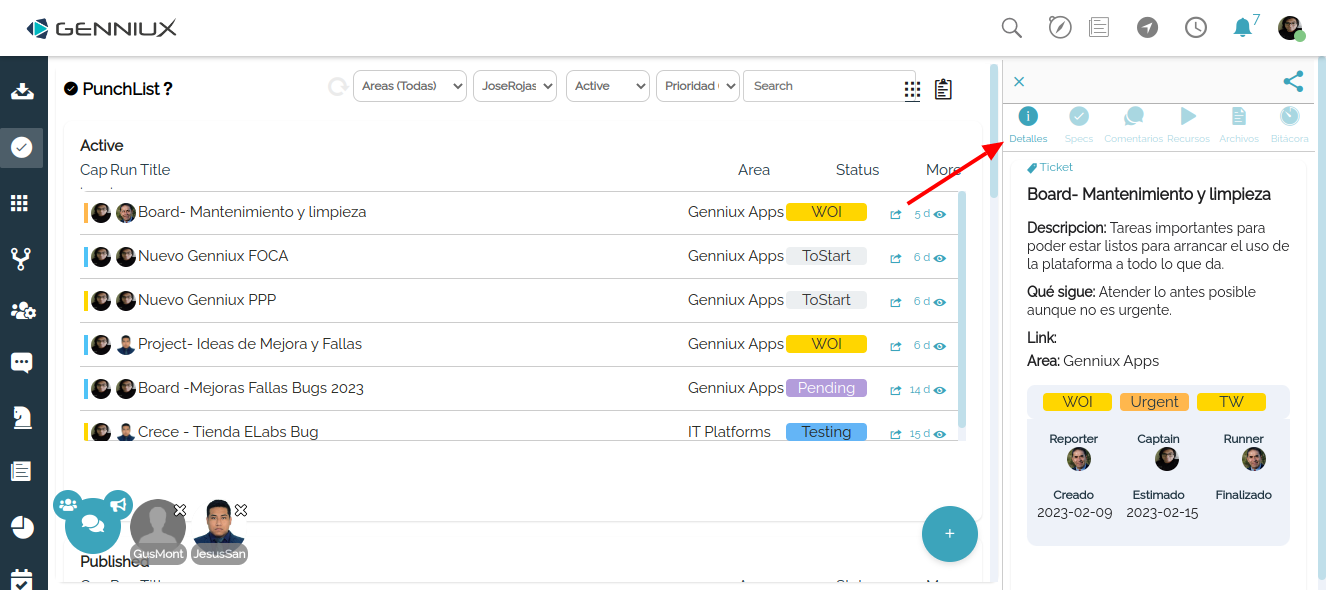Open the Nuevo Genniux PPP item

(207, 300)
